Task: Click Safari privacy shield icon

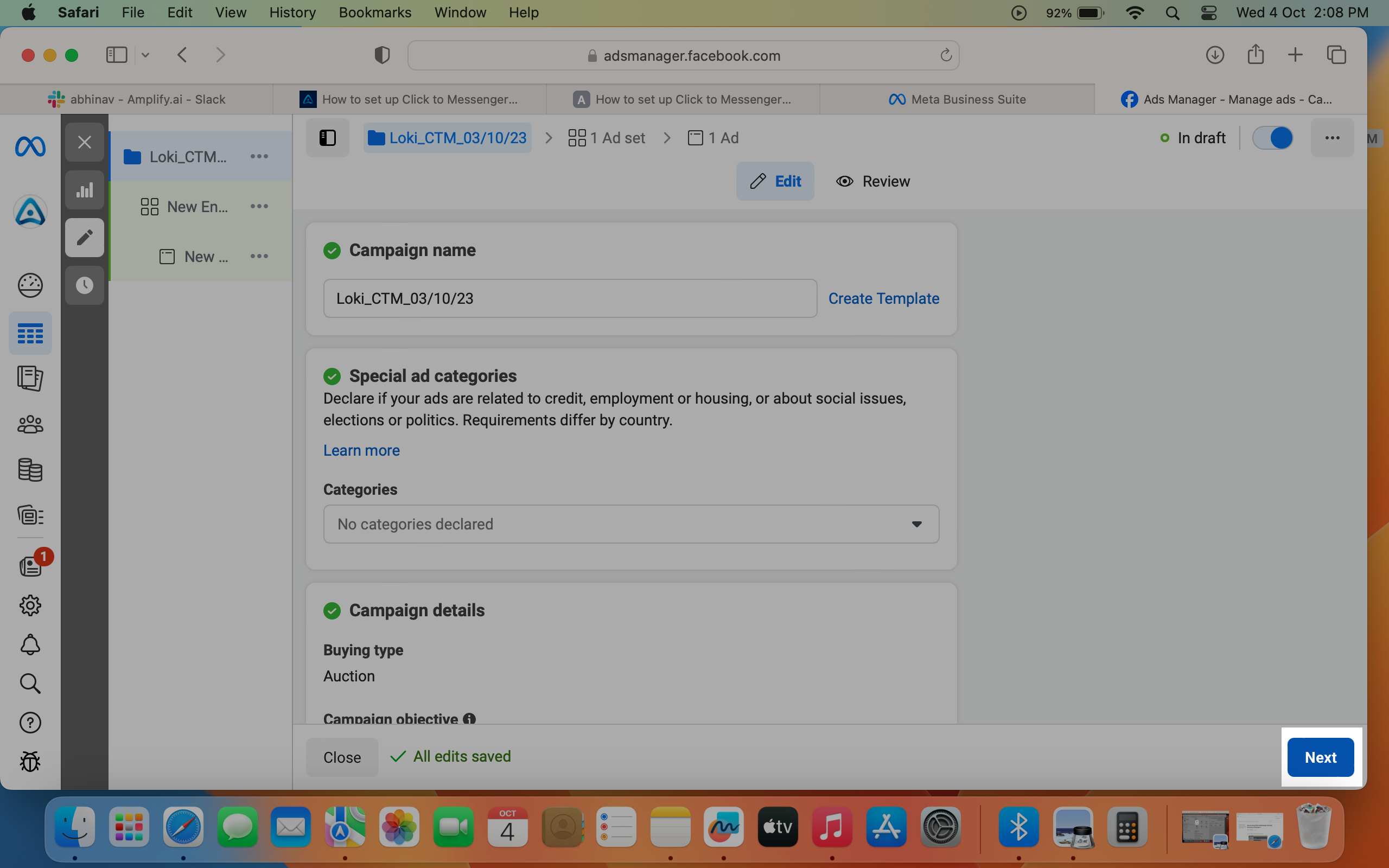Action: 383,55
